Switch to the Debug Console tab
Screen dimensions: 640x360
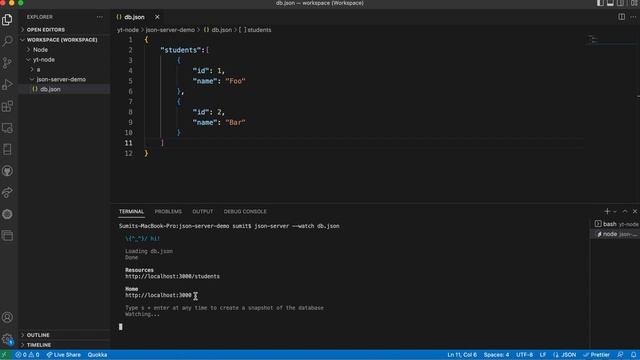coord(245,211)
